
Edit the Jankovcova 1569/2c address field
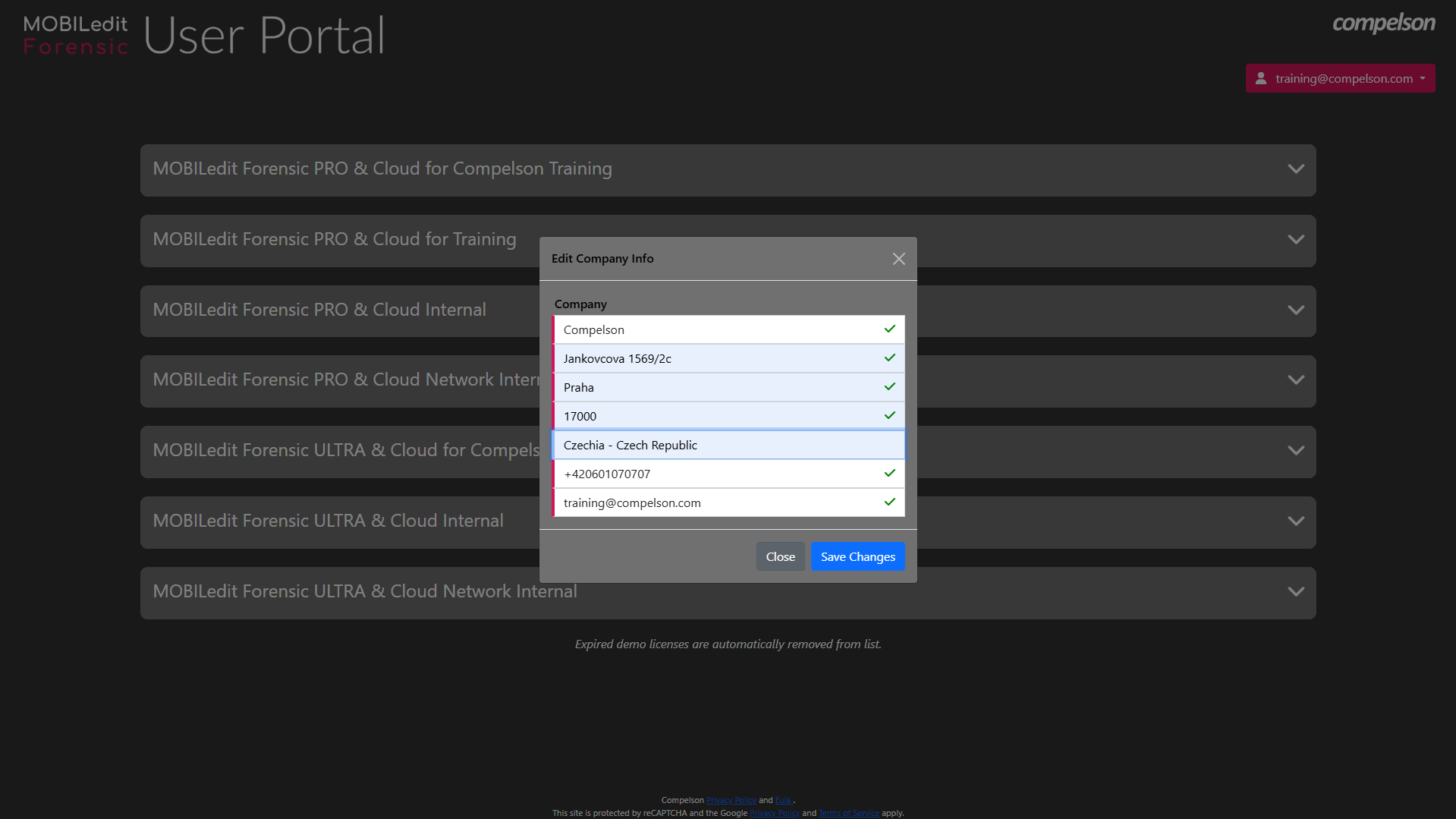tap(728, 358)
